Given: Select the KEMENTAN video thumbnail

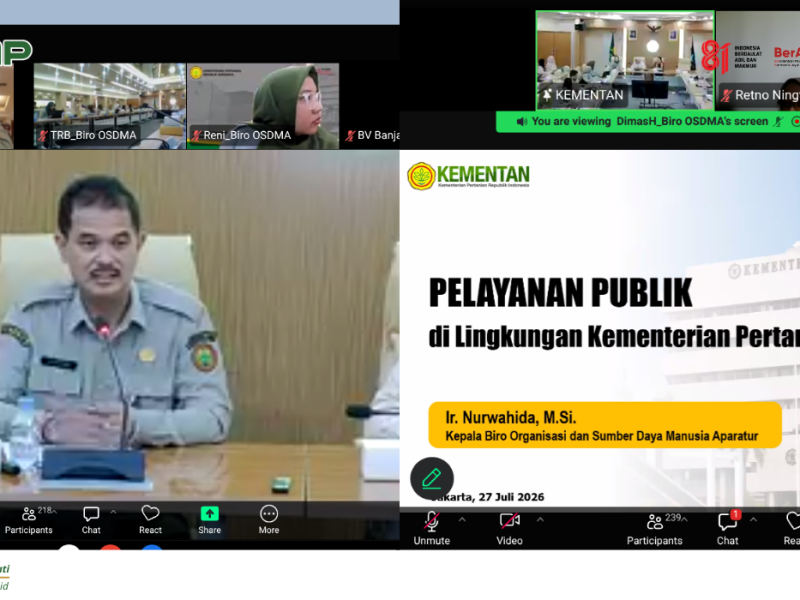Looking at the screenshot, I should pos(625,60).
